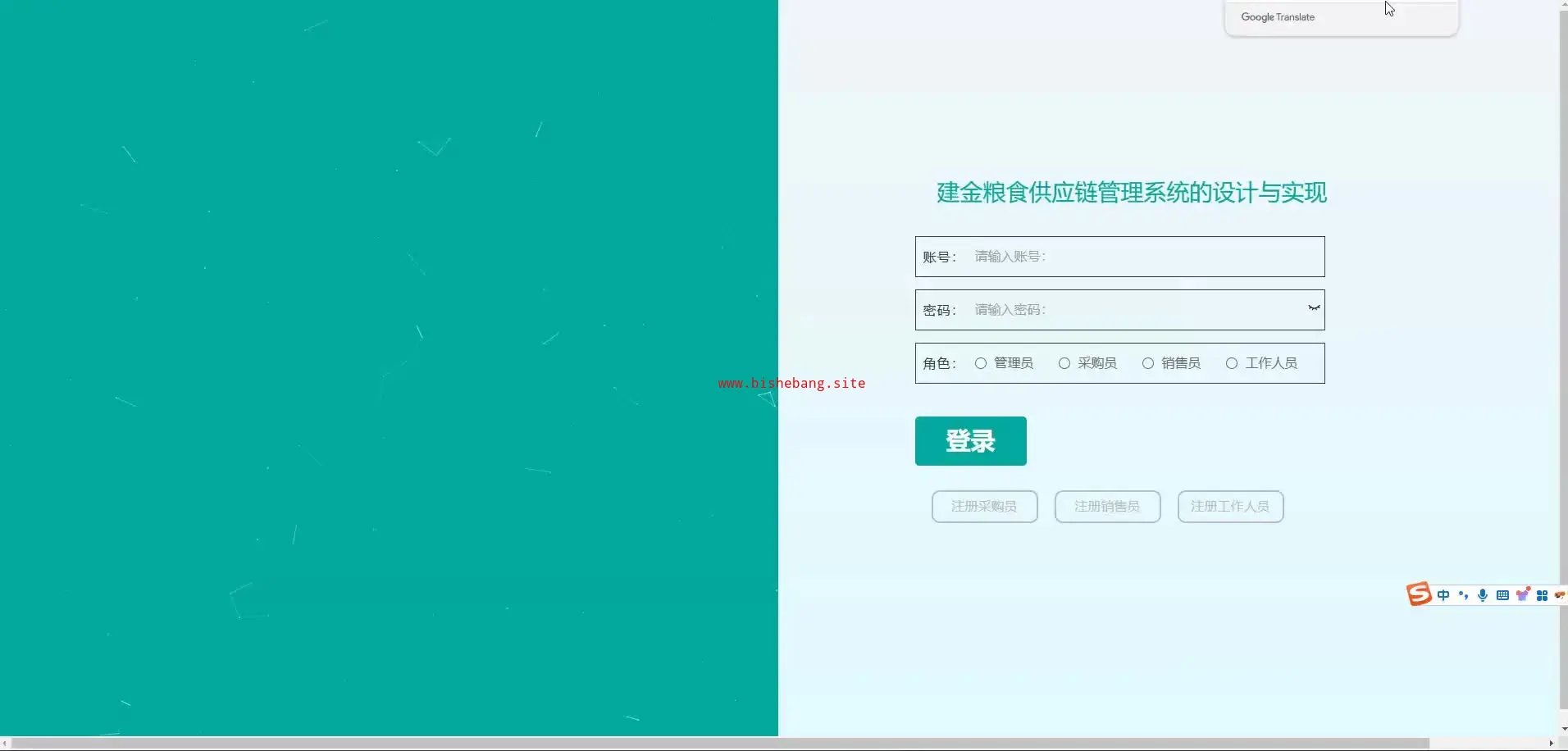Click the vertical scrollbar down arrow

point(1563,729)
